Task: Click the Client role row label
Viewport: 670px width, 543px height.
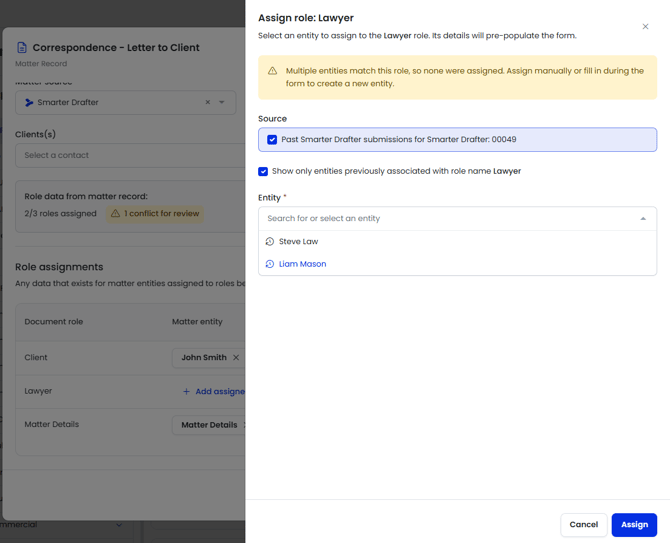Action: coord(36,358)
